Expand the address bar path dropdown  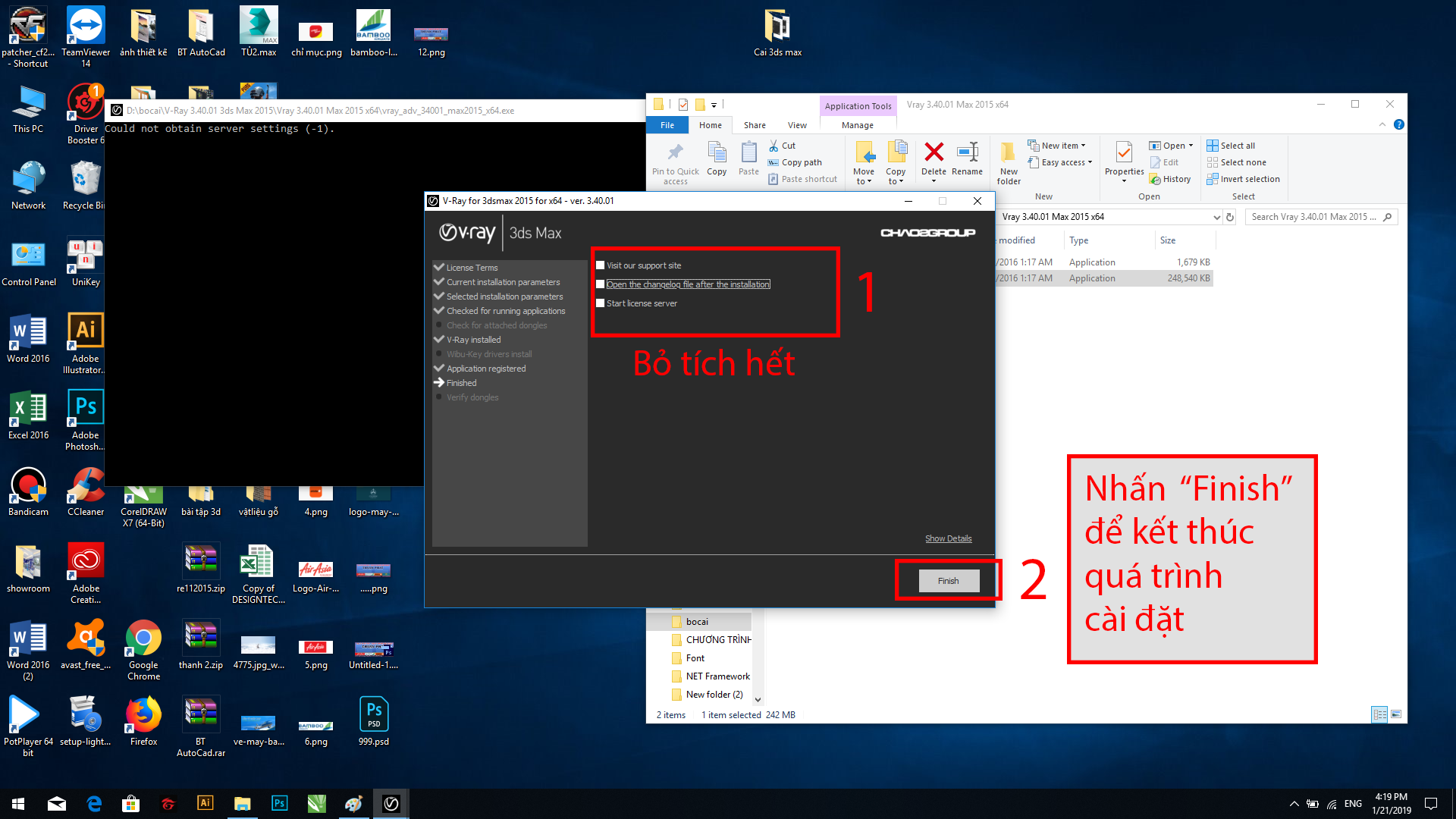[x=1216, y=217]
